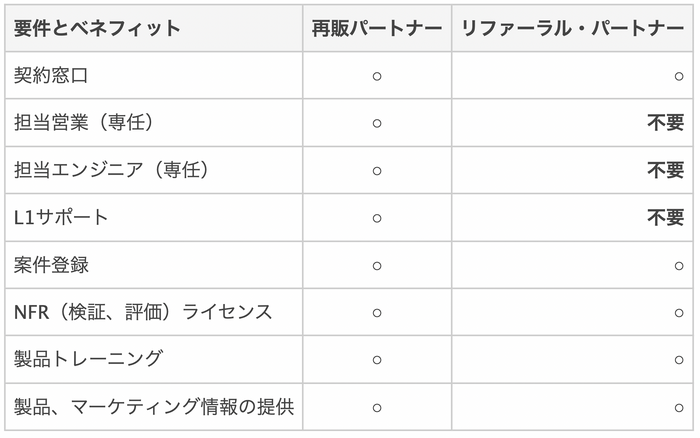700x438 pixels.
Task: Click the 再販パートナー column header
Action: tap(377, 28)
